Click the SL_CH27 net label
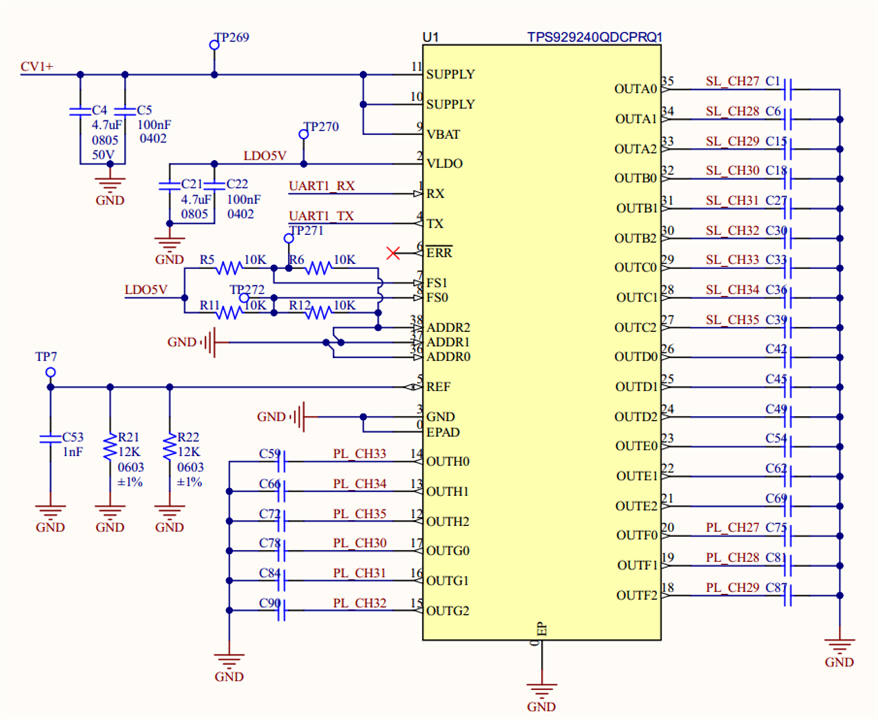Image resolution: width=878 pixels, height=720 pixels. (732, 82)
